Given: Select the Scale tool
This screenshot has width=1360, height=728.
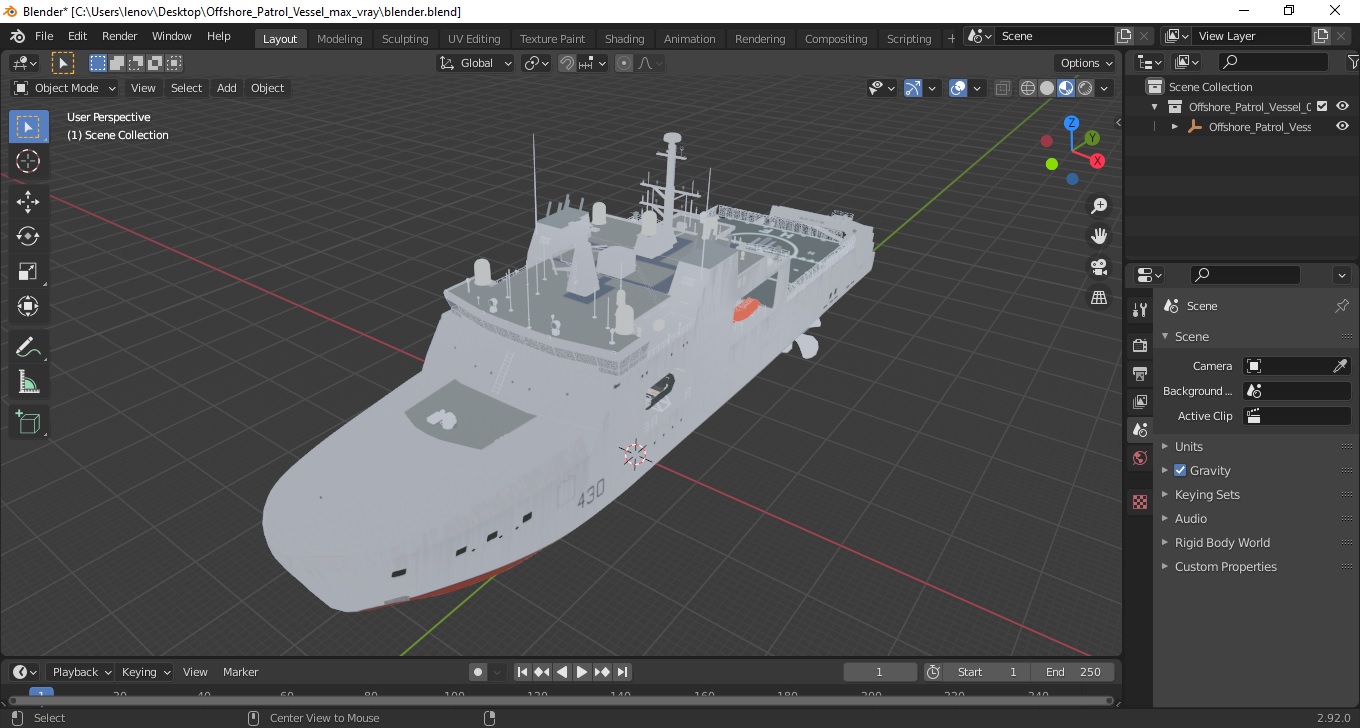Looking at the screenshot, I should [x=28, y=271].
